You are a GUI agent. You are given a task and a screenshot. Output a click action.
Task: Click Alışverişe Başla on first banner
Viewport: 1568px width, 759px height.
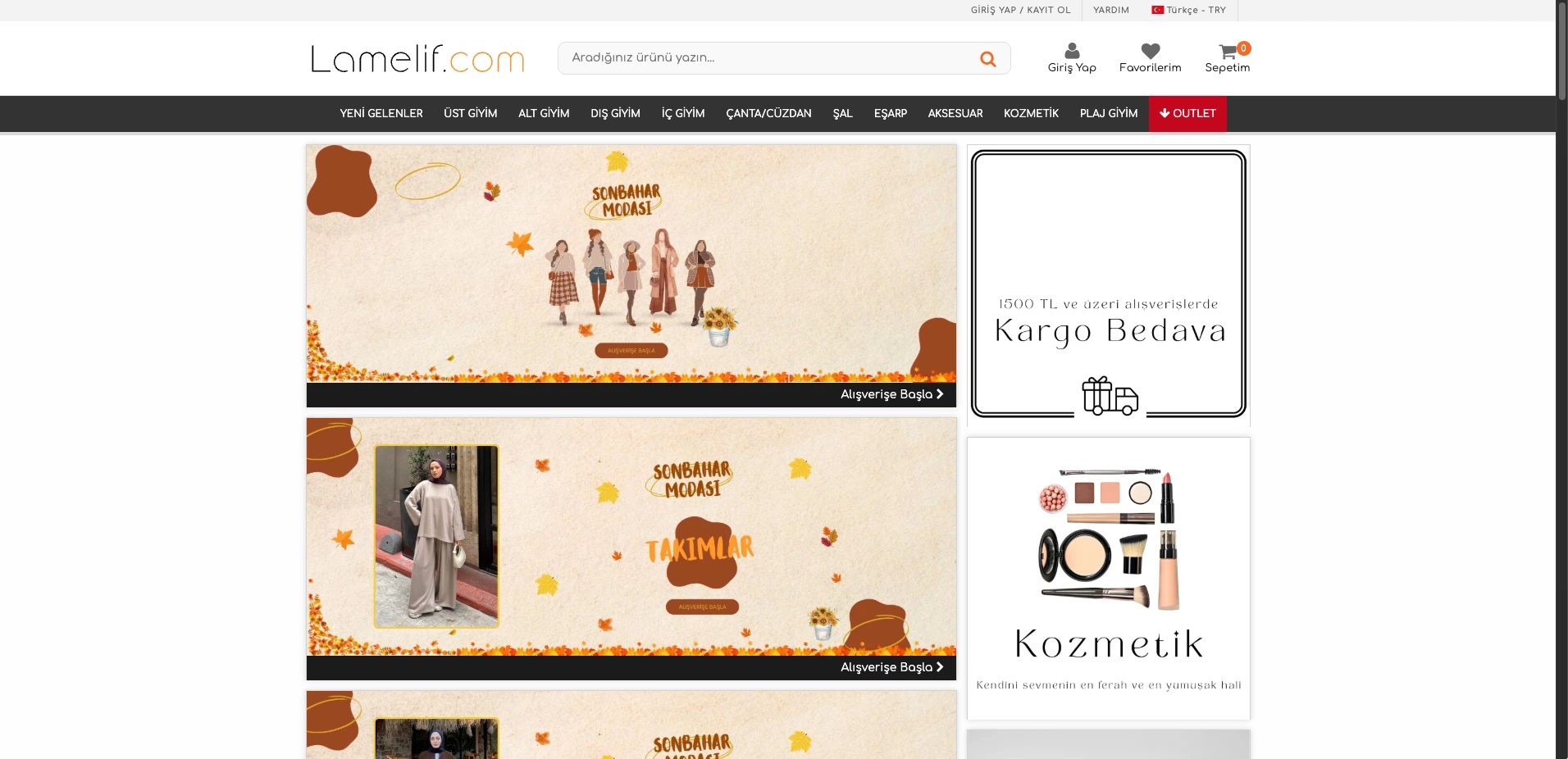coord(891,394)
